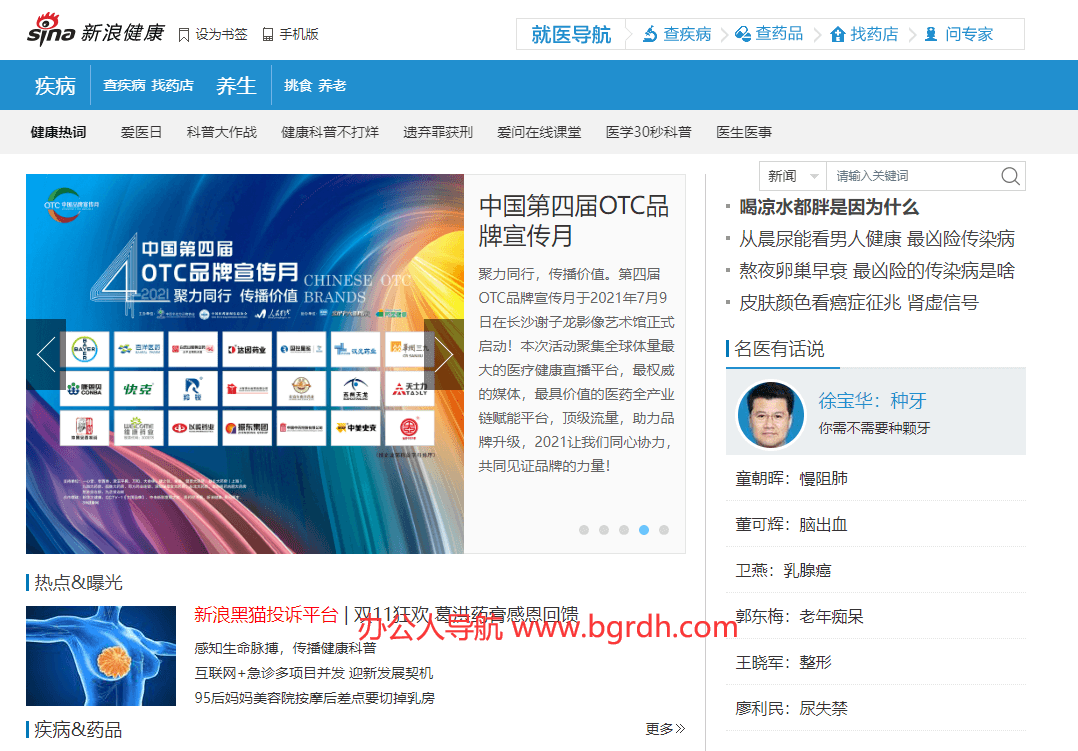The image size is (1078, 751).
Task: Select 医生科事 in the hot words bar
Action: tap(744, 131)
